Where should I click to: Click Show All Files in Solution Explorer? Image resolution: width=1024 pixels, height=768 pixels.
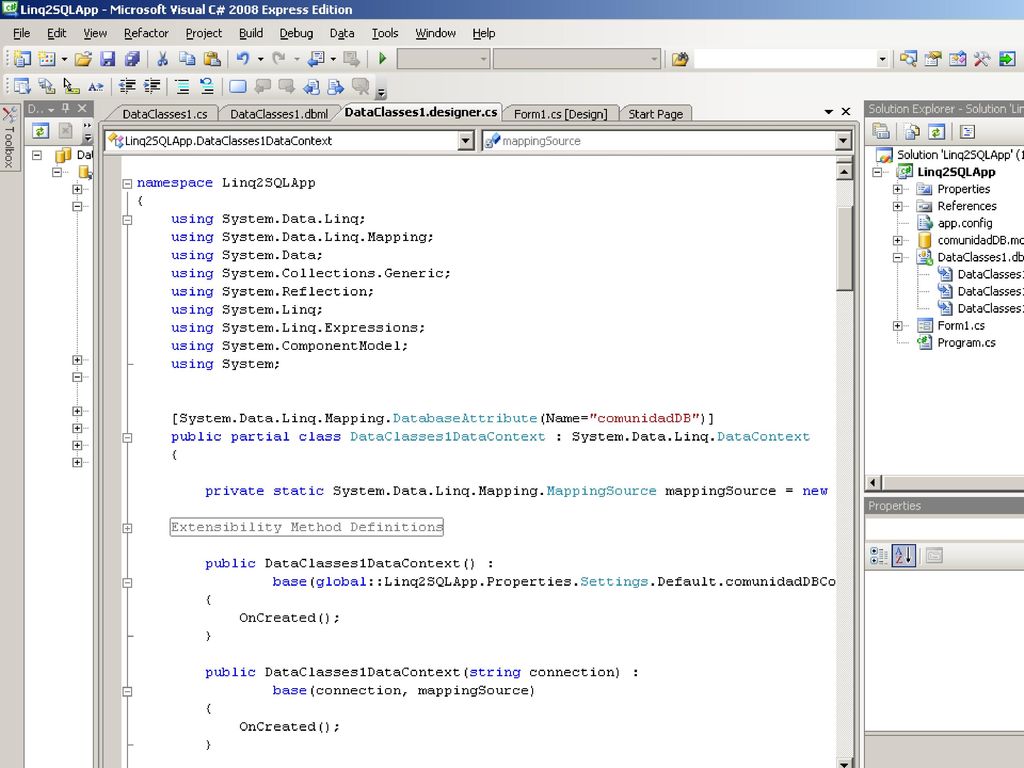click(x=911, y=131)
